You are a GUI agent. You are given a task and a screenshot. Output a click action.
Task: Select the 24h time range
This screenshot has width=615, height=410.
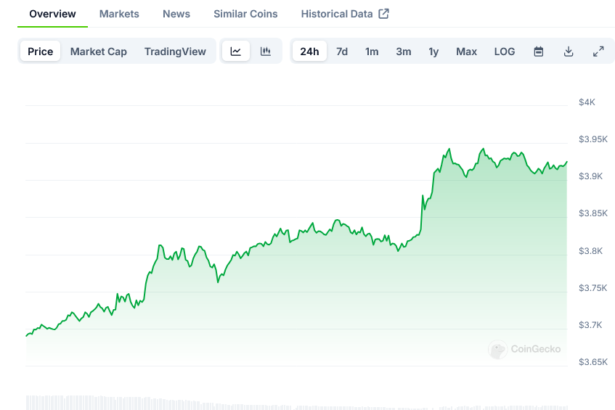tap(309, 51)
